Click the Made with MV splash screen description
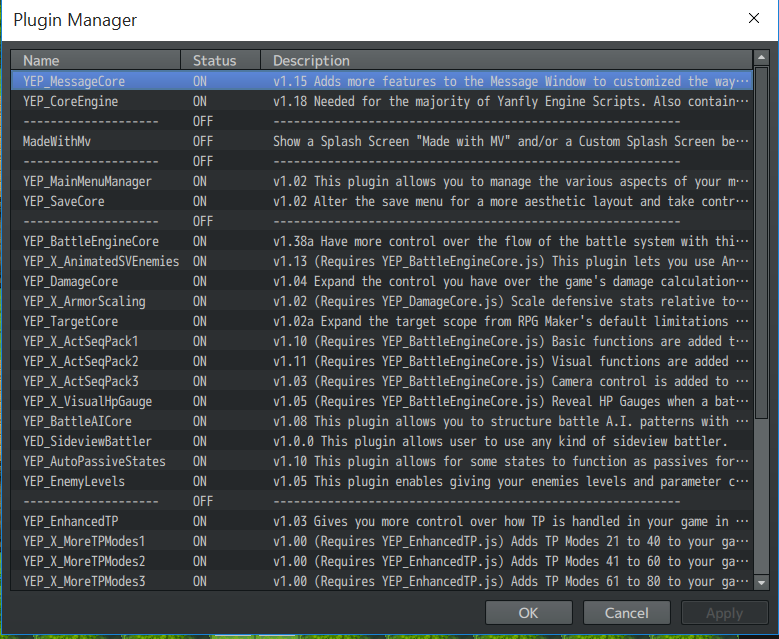This screenshot has width=779, height=639. [x=511, y=141]
